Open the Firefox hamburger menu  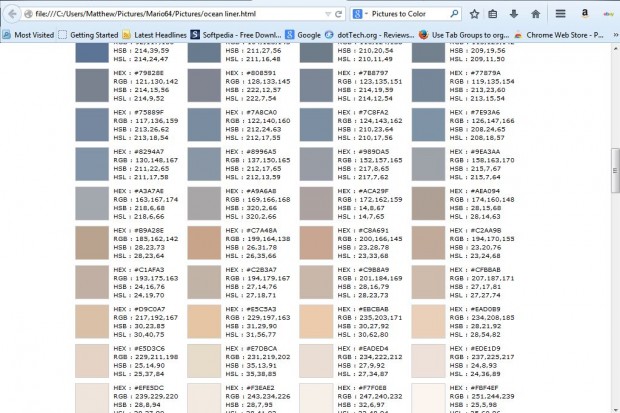(560, 14)
